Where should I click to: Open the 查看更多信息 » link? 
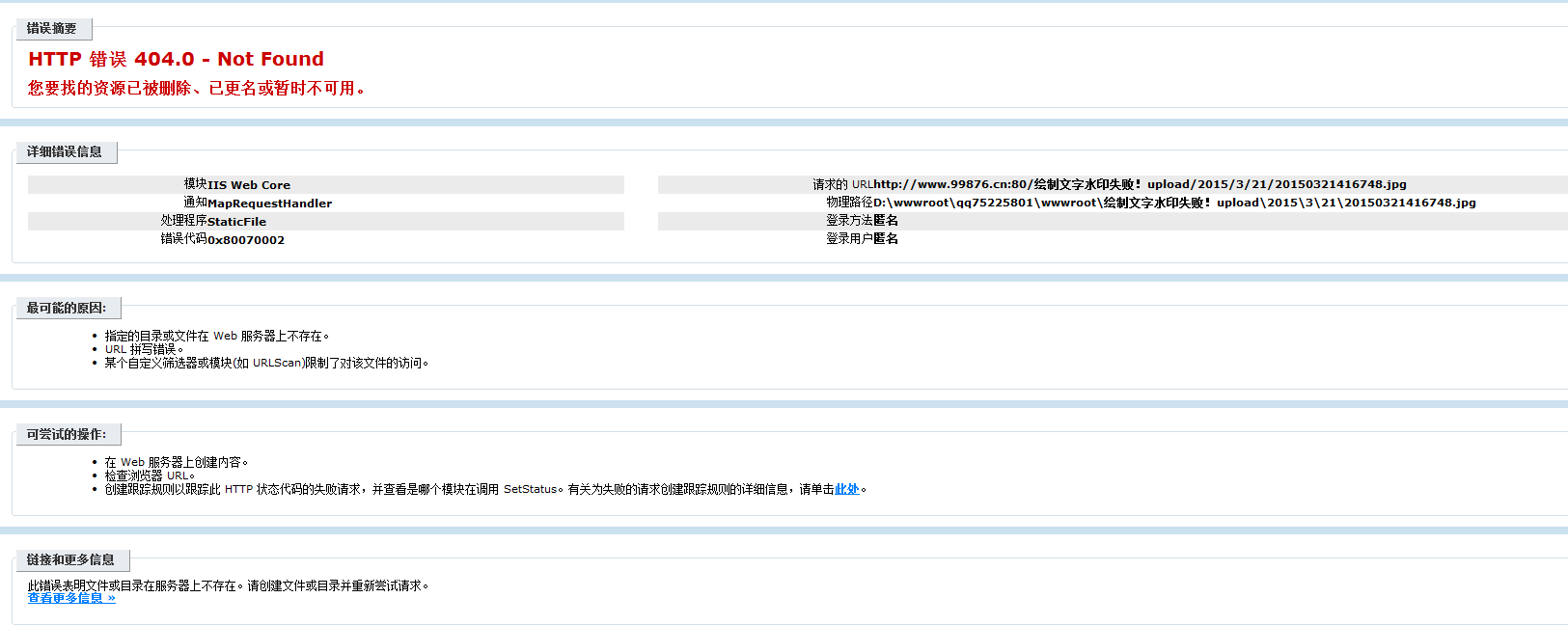click(71, 598)
